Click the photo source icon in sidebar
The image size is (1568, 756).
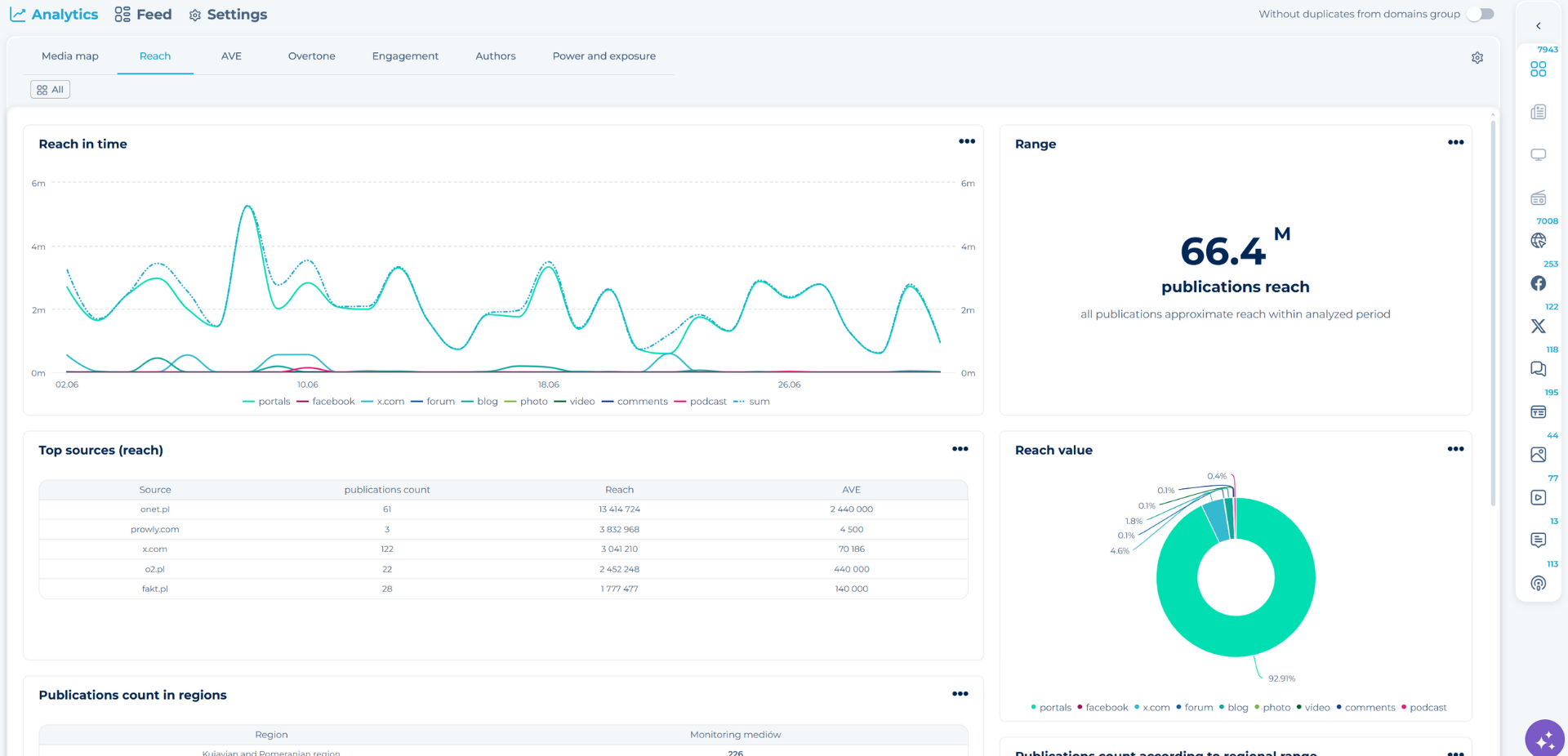[x=1538, y=455]
